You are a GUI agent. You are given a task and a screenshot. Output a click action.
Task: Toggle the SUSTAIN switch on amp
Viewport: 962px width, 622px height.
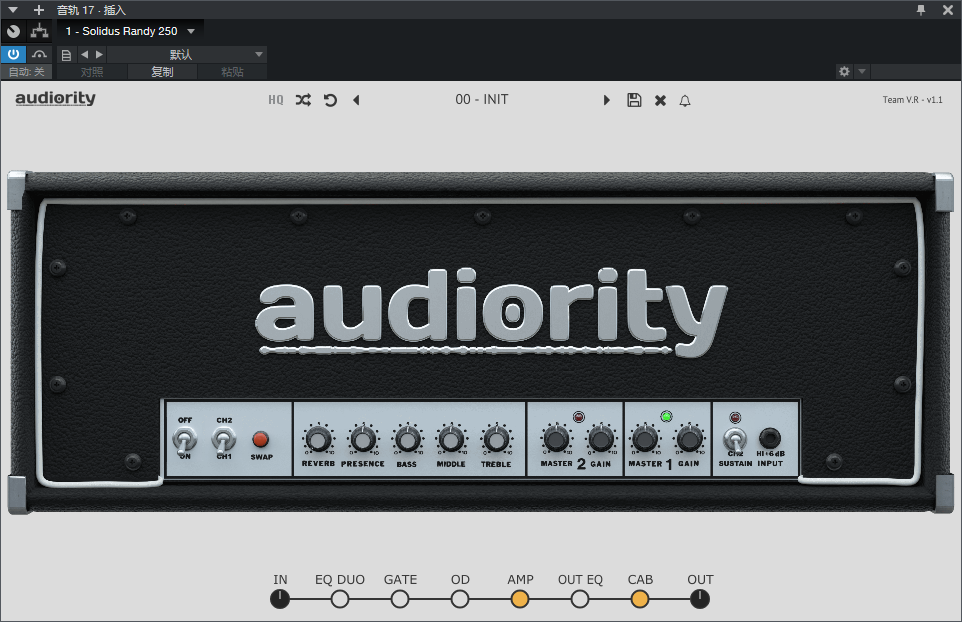pos(735,440)
